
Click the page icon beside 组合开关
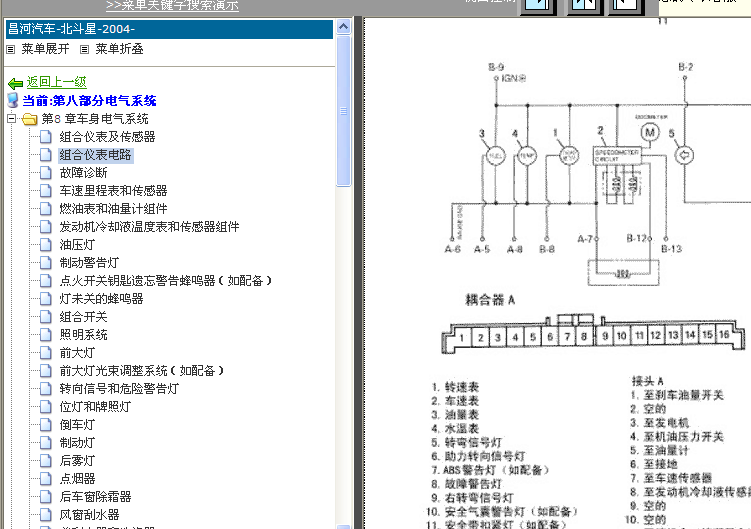click(46, 317)
